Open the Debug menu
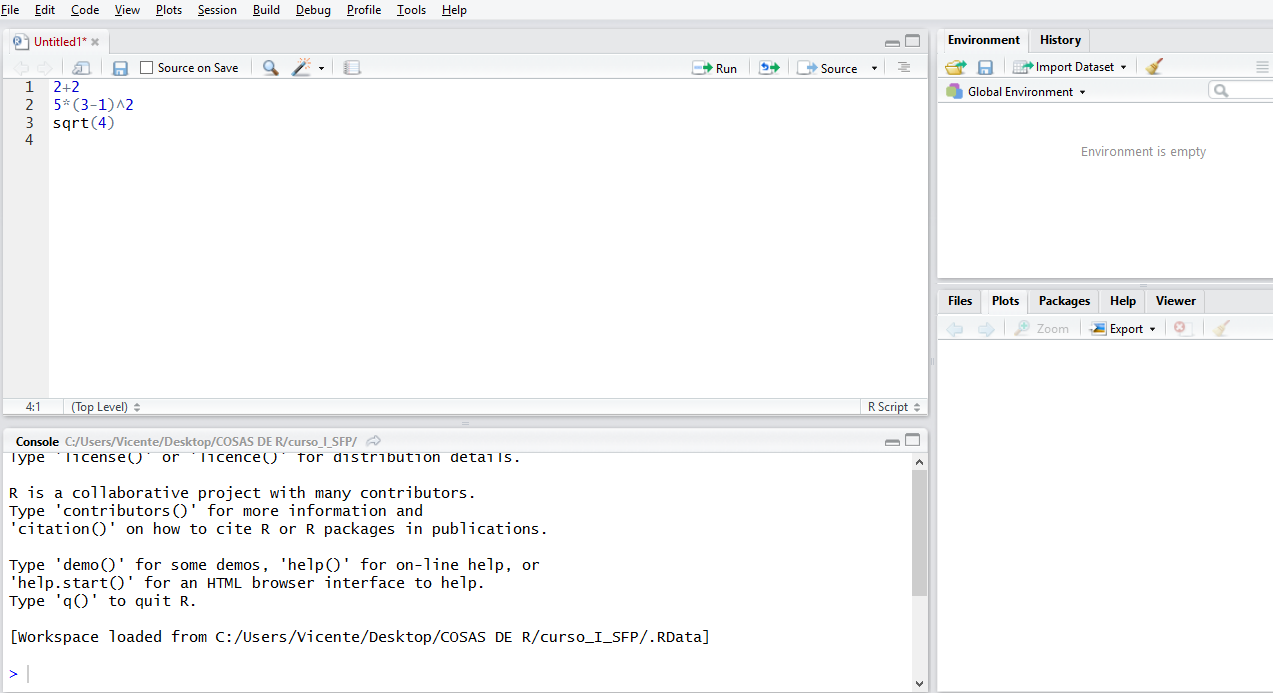The height and width of the screenshot is (694, 1274). click(x=314, y=10)
